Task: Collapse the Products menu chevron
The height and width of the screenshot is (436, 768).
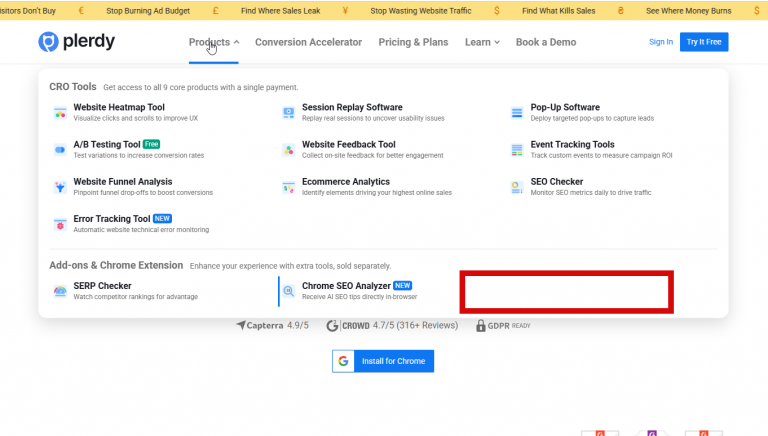Action: point(237,42)
